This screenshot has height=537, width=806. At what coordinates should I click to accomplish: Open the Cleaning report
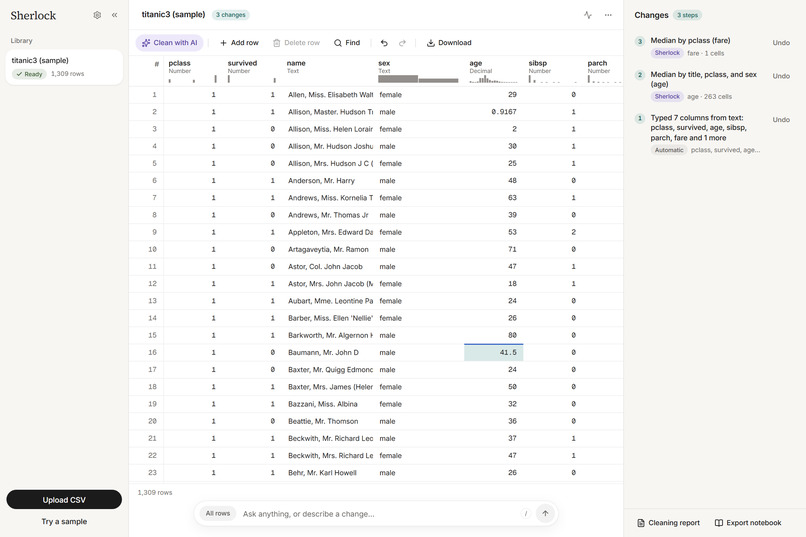tap(668, 523)
